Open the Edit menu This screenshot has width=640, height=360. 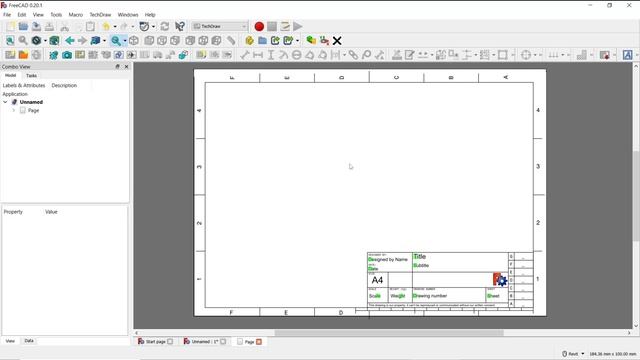point(22,15)
